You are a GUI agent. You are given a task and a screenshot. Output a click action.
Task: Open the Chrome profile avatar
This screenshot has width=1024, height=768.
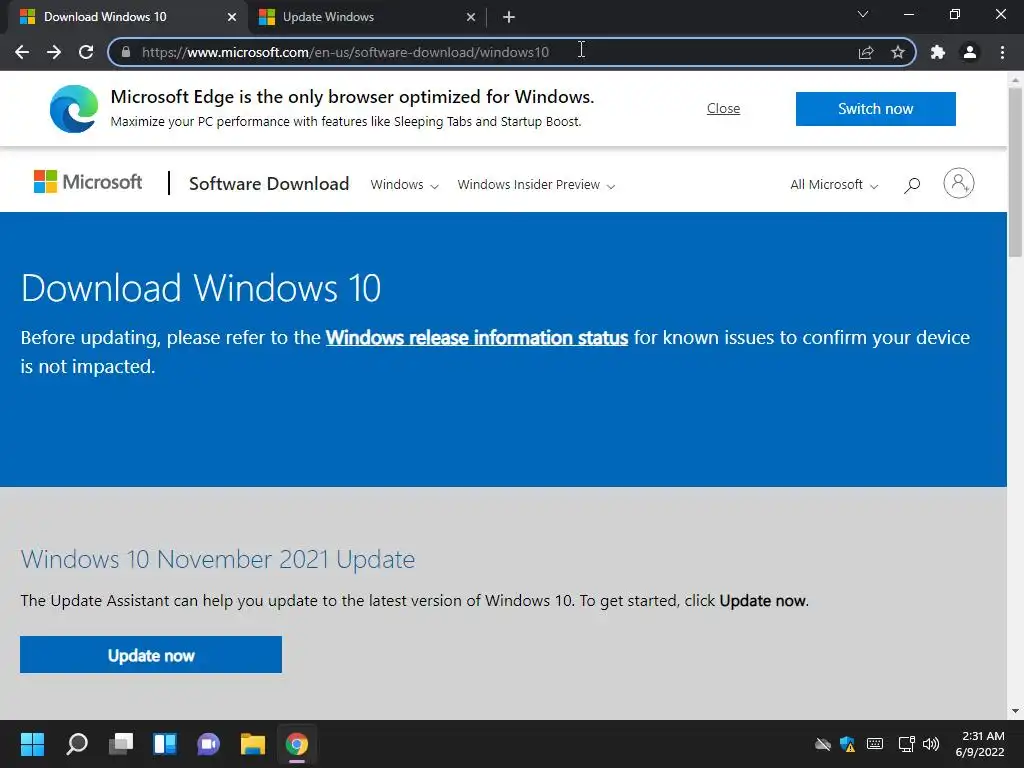click(x=970, y=52)
